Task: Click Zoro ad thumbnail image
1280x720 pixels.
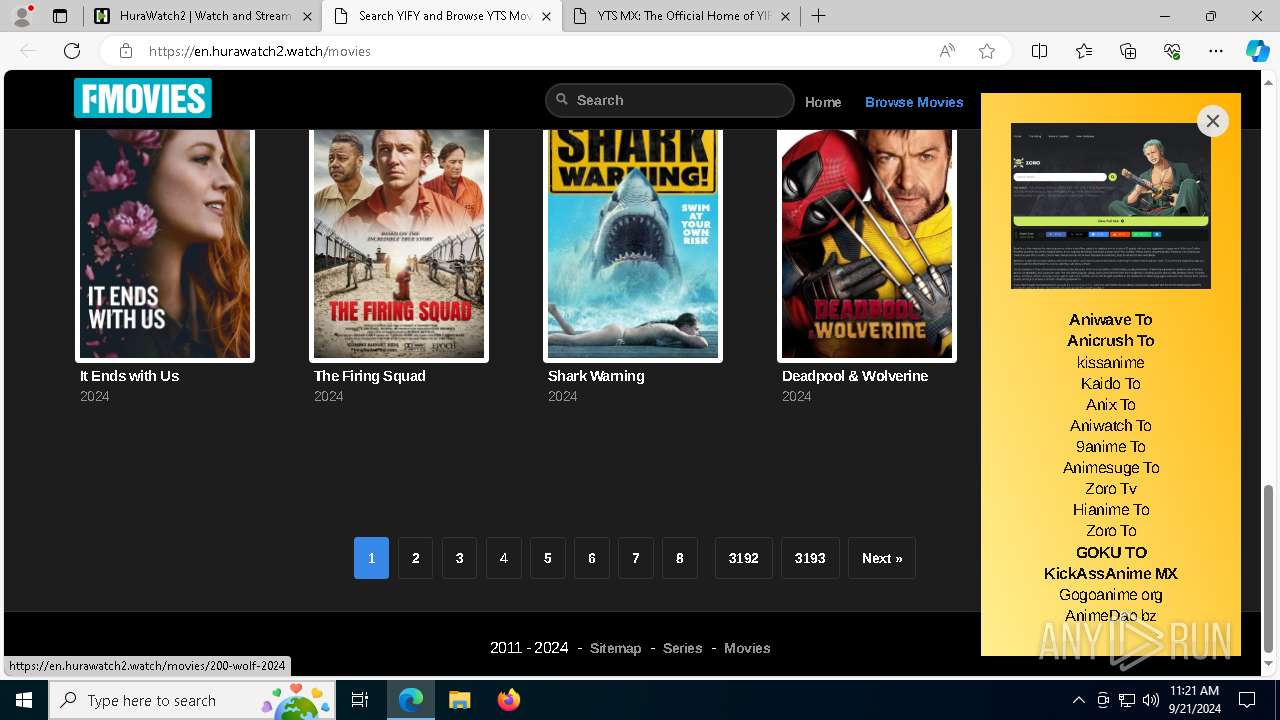Action: tap(1111, 206)
